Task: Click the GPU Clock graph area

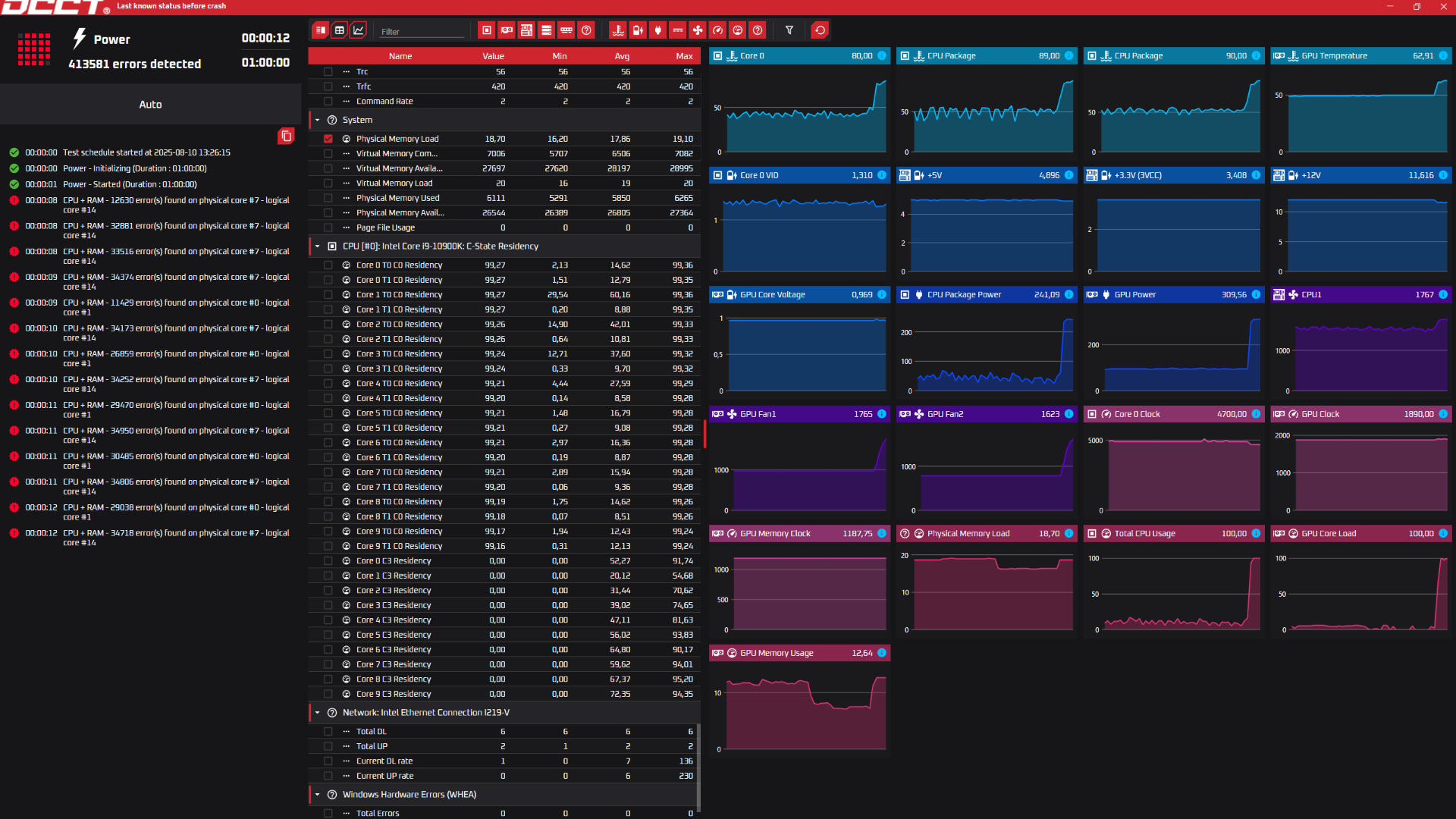Action: (1361, 472)
